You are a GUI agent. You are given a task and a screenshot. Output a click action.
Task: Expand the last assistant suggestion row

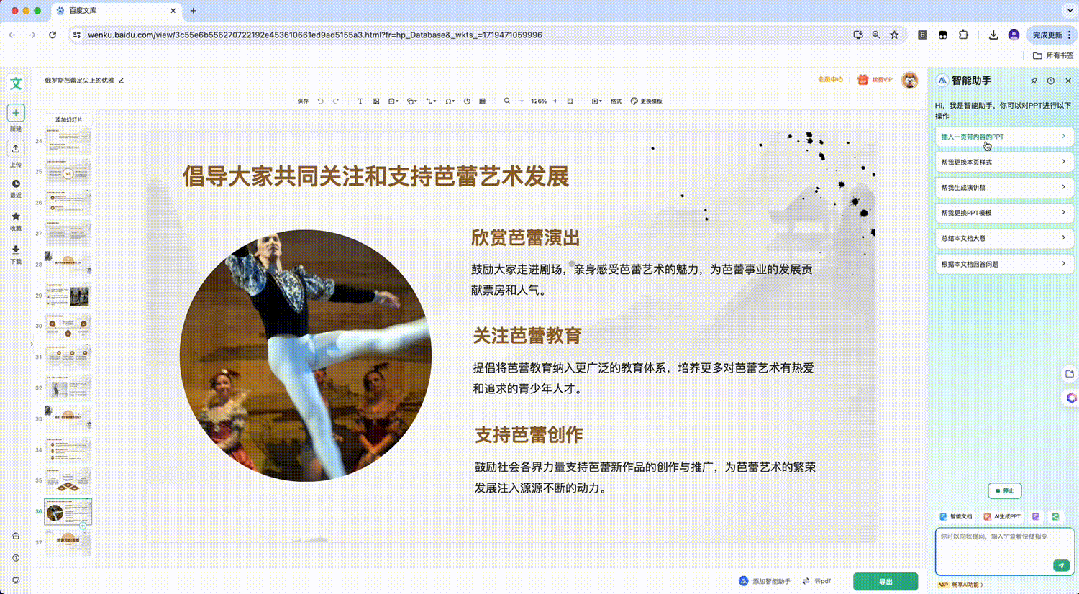coord(1003,264)
